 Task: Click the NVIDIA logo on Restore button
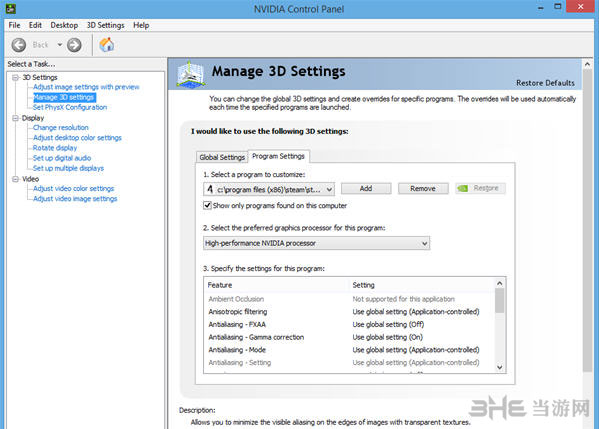463,188
